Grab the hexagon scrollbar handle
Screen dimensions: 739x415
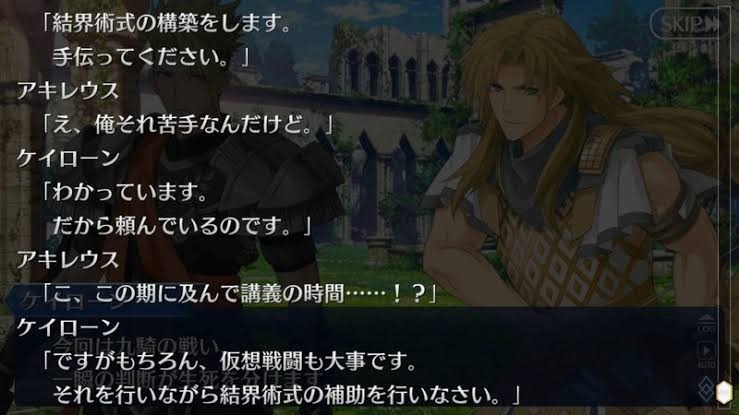tap(724, 393)
